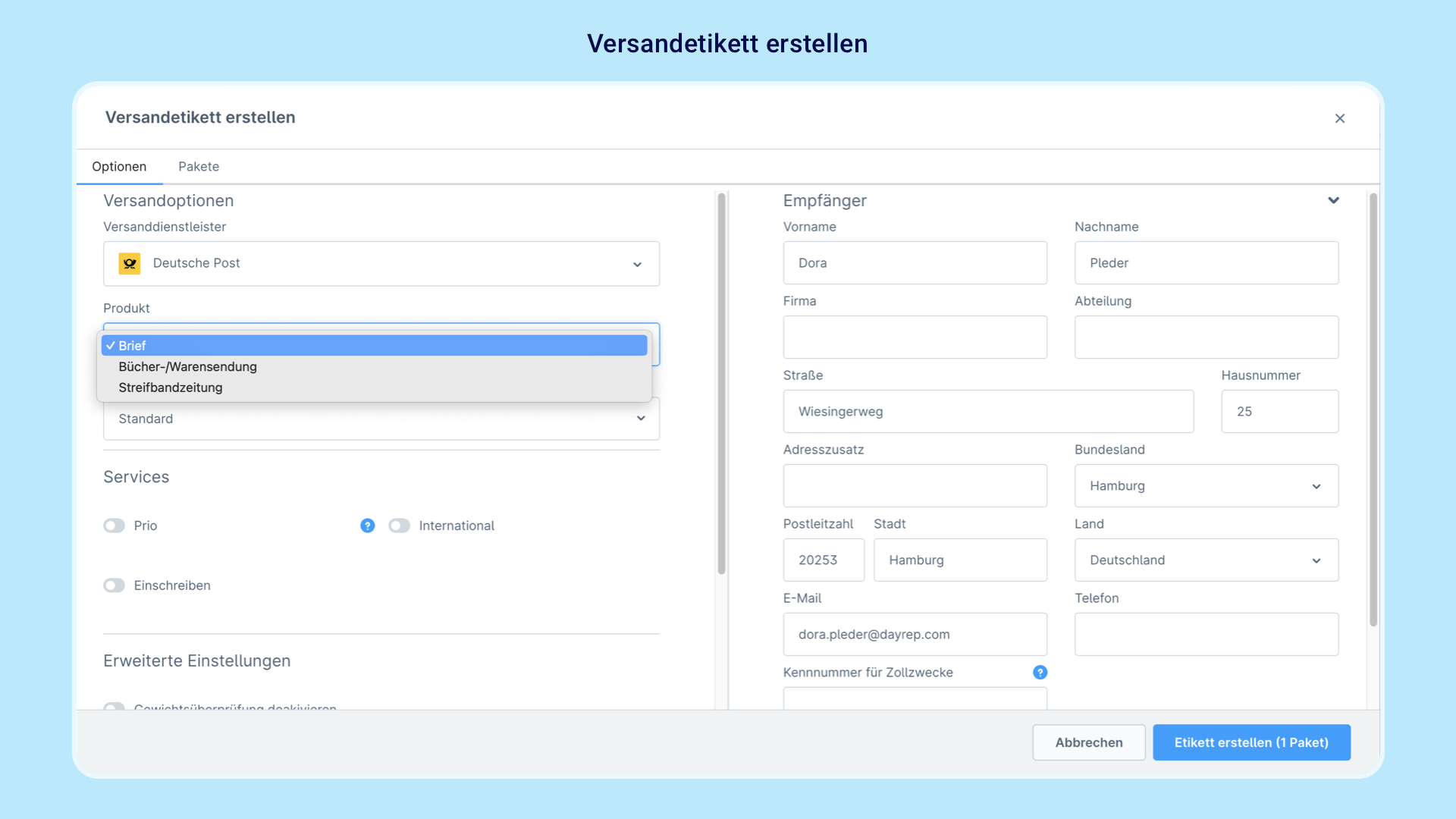Open the help icon beside International
Image resolution: width=1456 pixels, height=819 pixels.
coord(367,526)
